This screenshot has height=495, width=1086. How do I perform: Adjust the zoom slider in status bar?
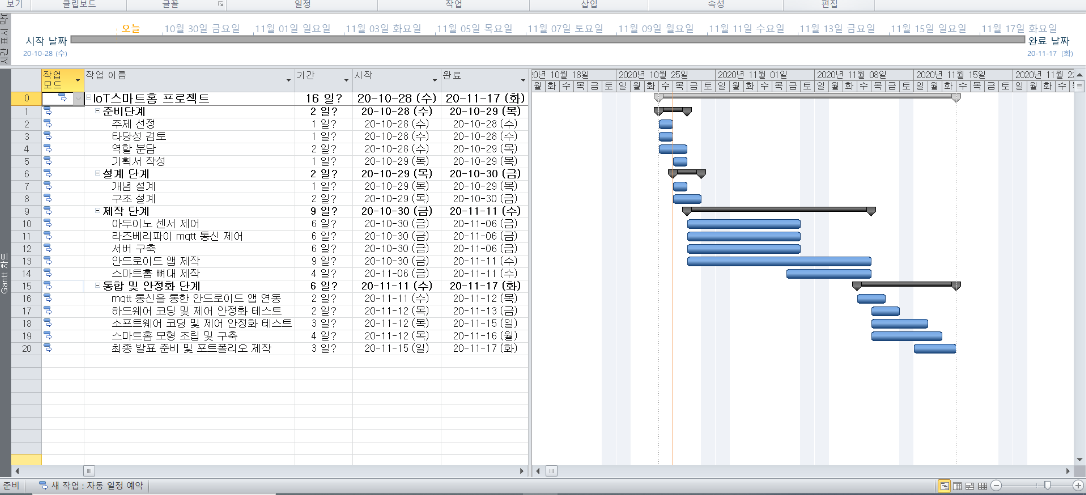tap(1049, 485)
